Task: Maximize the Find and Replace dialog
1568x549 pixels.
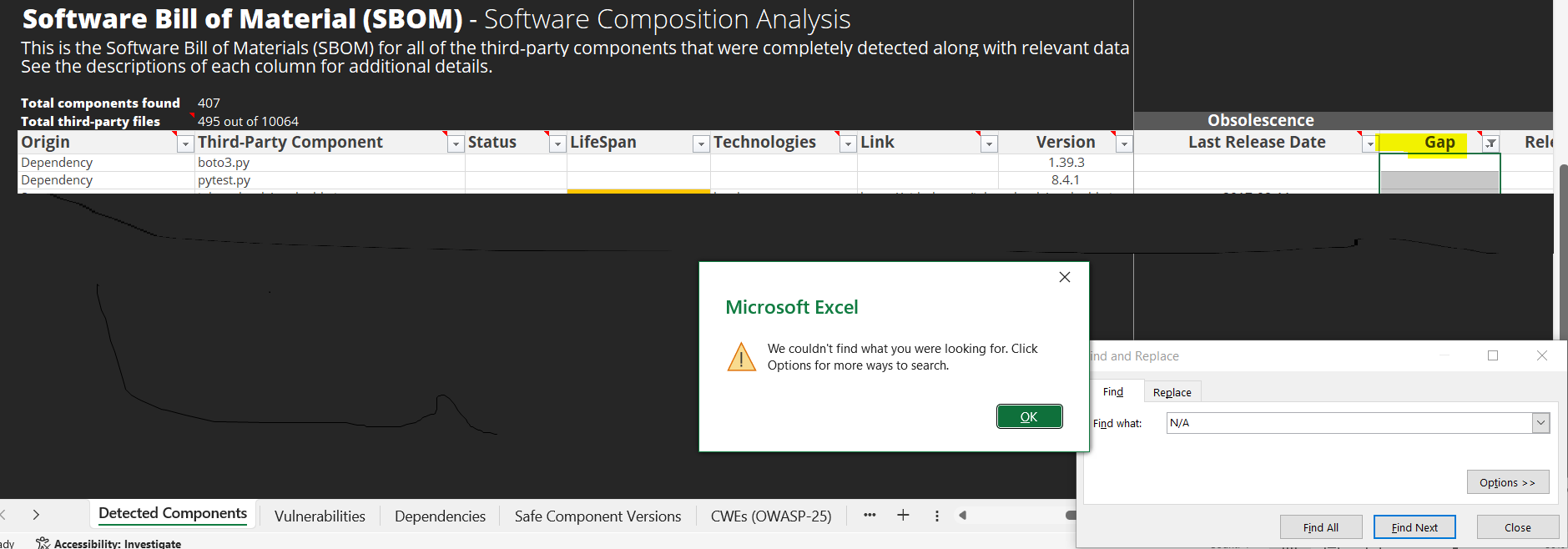Action: (1493, 355)
